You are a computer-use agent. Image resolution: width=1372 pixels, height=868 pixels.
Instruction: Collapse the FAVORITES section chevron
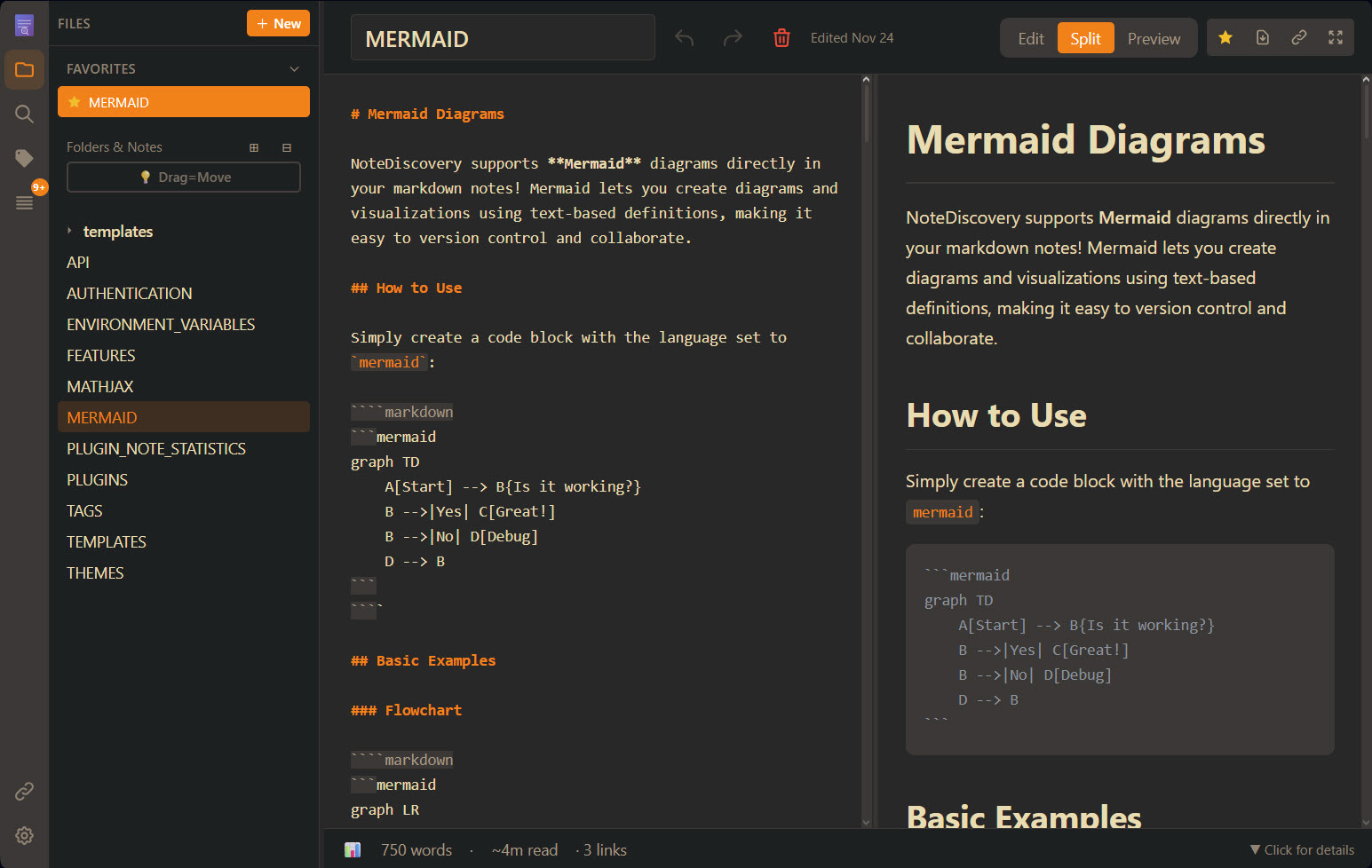coord(294,68)
